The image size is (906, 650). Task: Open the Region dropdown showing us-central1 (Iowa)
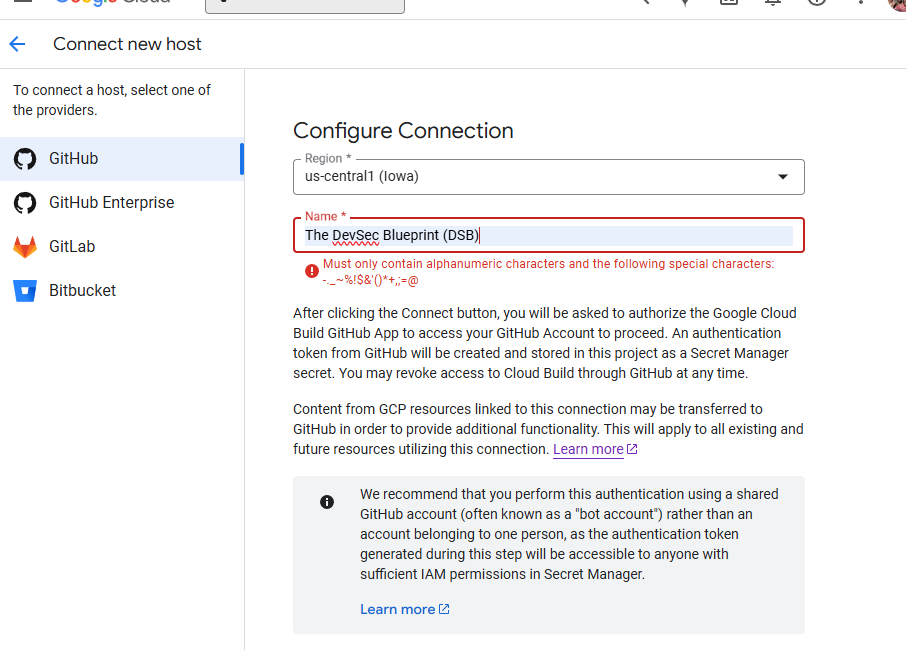coord(549,177)
